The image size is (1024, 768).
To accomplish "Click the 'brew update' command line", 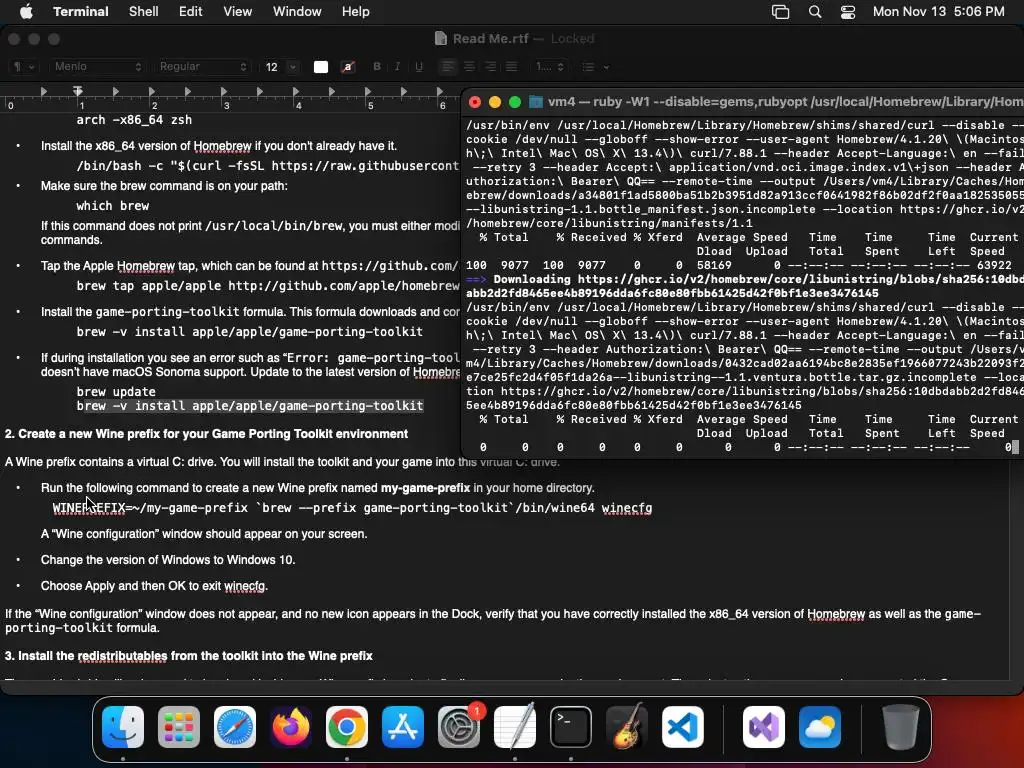I will [x=116, y=392].
